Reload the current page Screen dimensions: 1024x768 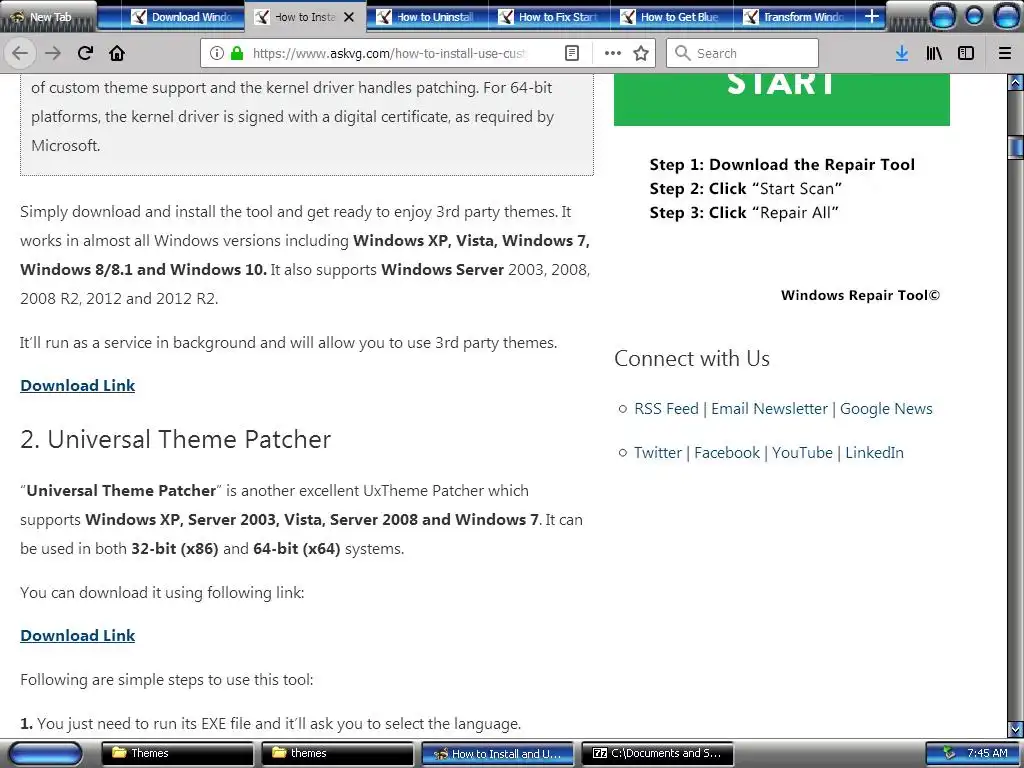[x=85, y=53]
